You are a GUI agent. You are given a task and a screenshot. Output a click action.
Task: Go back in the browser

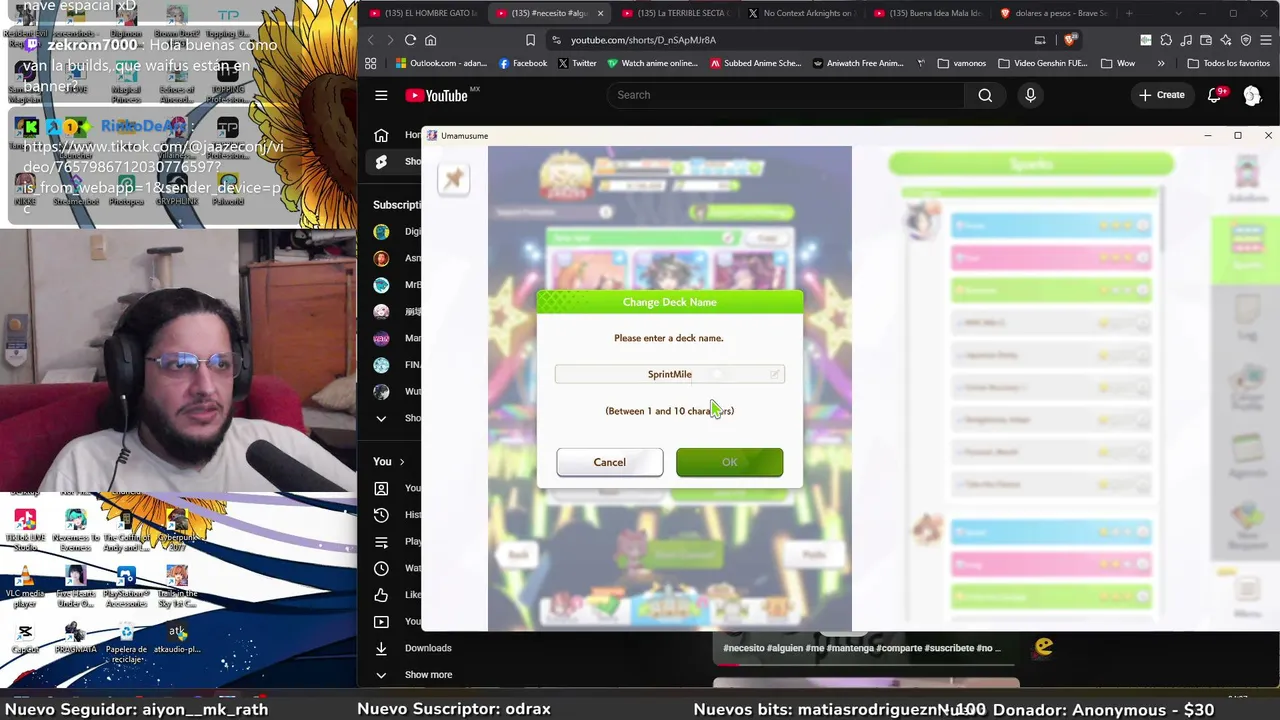coord(370,40)
